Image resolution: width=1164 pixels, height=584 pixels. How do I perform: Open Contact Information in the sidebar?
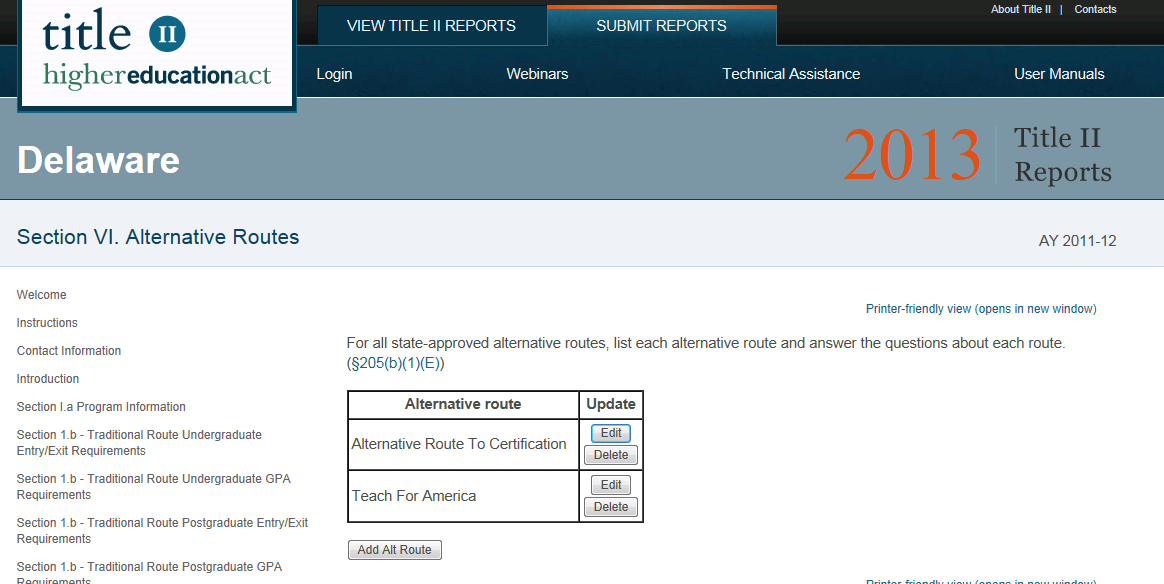pos(69,351)
